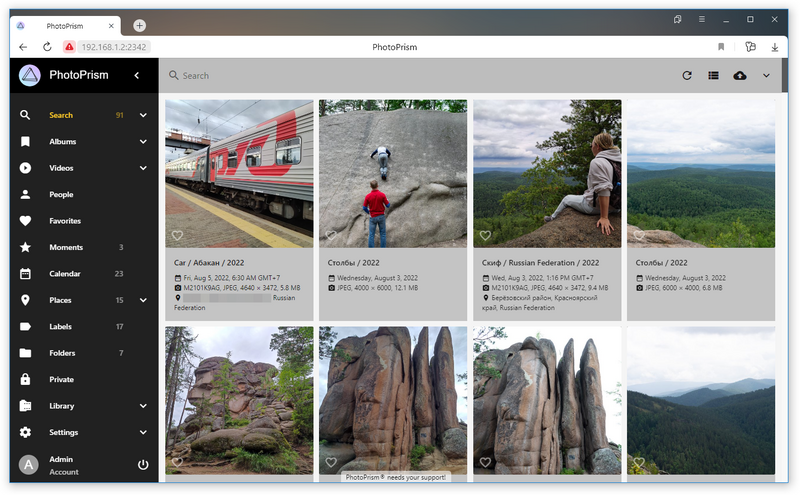Screen dimensions: 800x495
Task: Open the Calendar section
Action: click(65, 274)
